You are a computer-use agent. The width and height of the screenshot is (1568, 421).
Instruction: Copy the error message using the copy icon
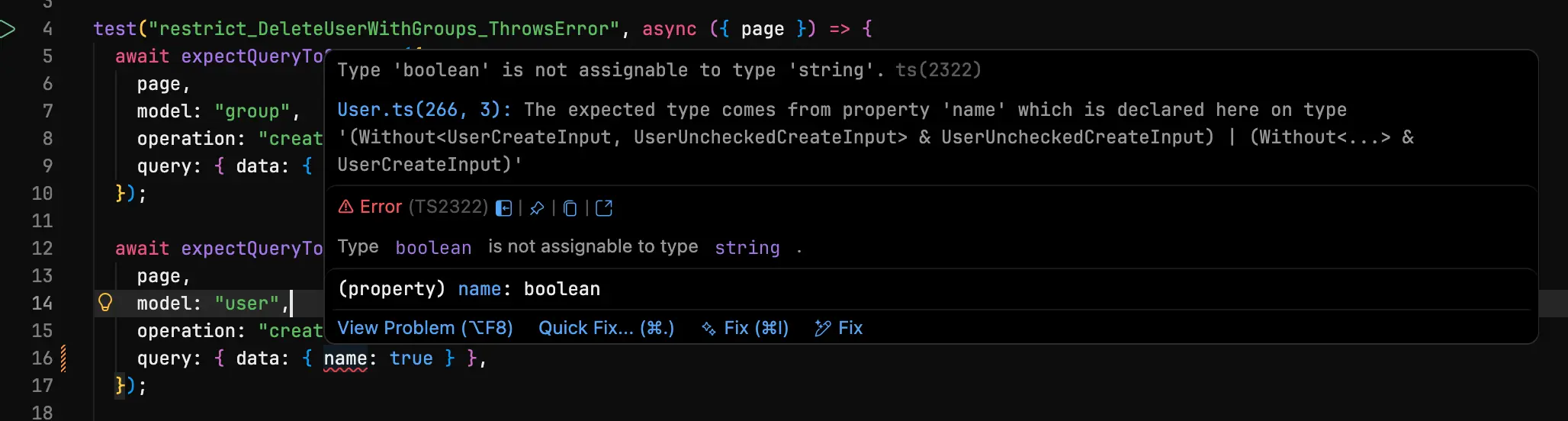click(570, 208)
